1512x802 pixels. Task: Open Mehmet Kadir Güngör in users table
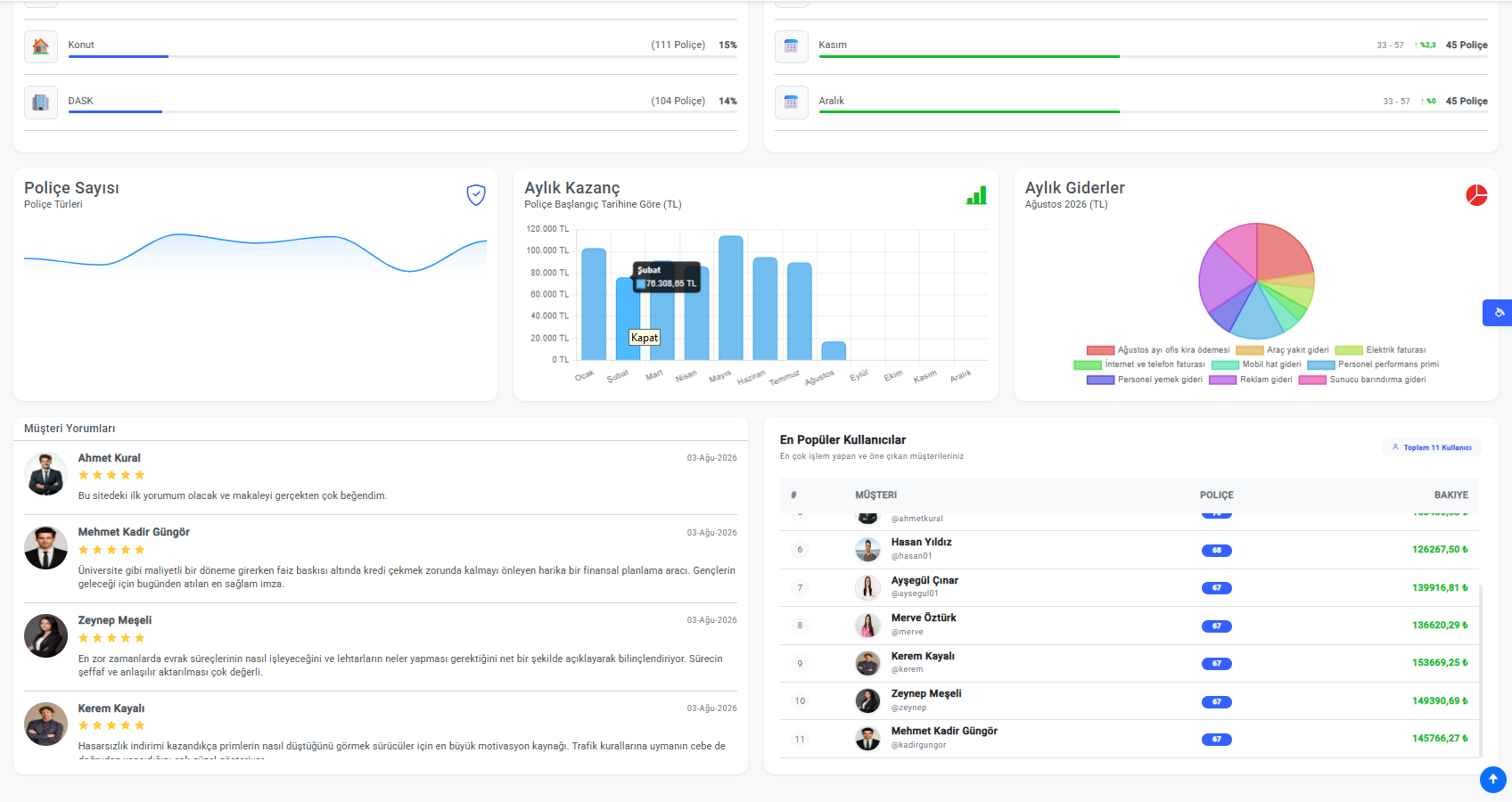(944, 731)
